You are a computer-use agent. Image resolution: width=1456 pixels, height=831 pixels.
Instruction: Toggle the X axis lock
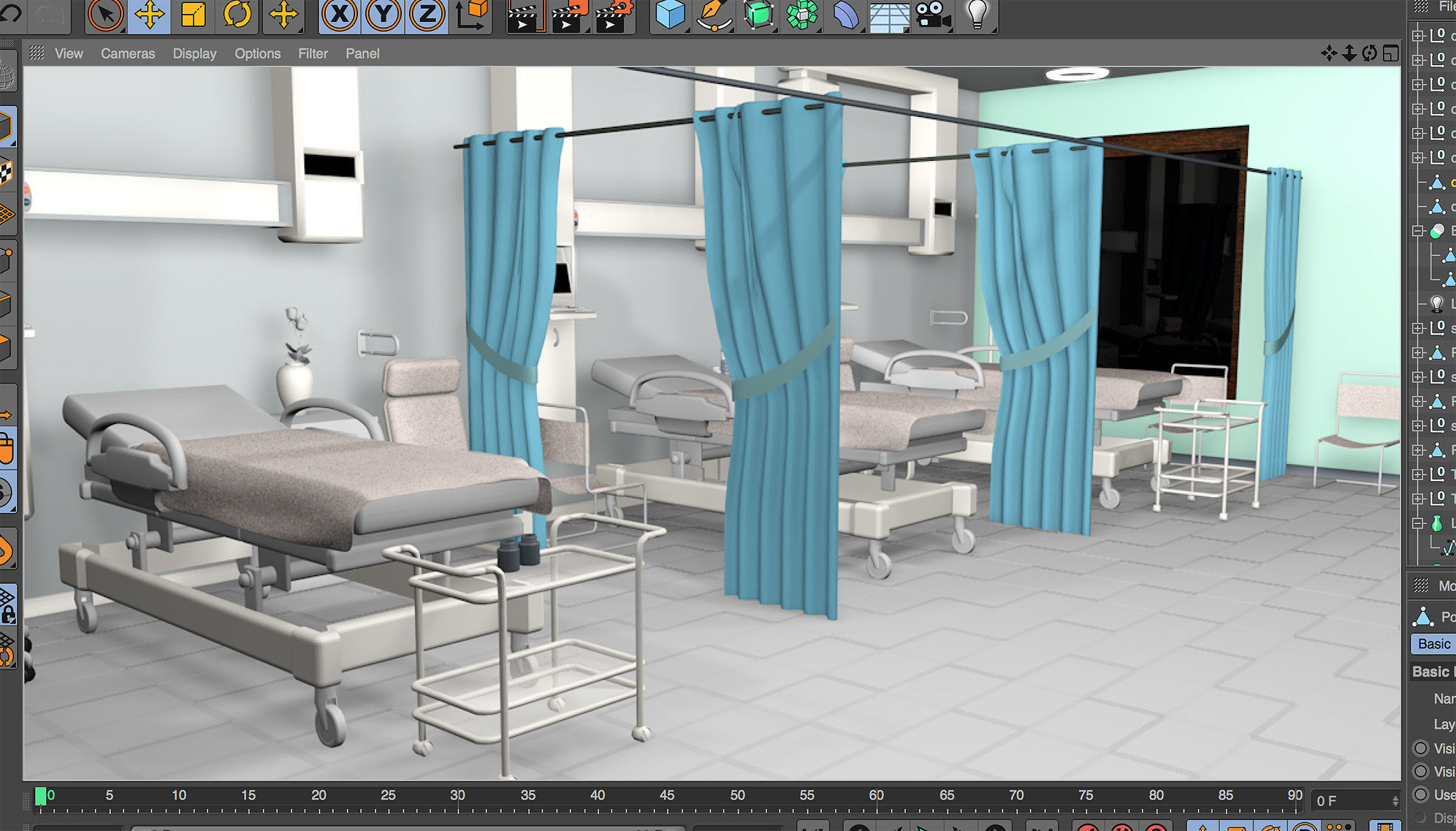[339, 15]
